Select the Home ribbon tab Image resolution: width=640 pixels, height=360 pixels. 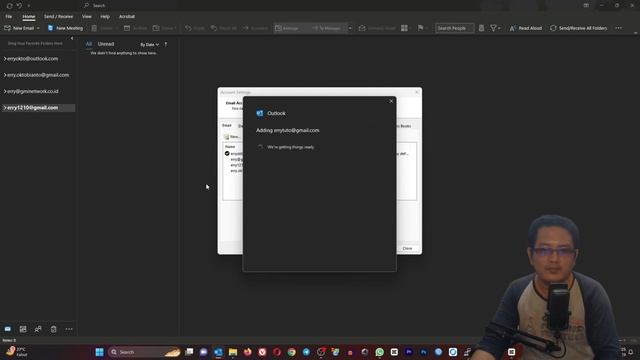29,17
